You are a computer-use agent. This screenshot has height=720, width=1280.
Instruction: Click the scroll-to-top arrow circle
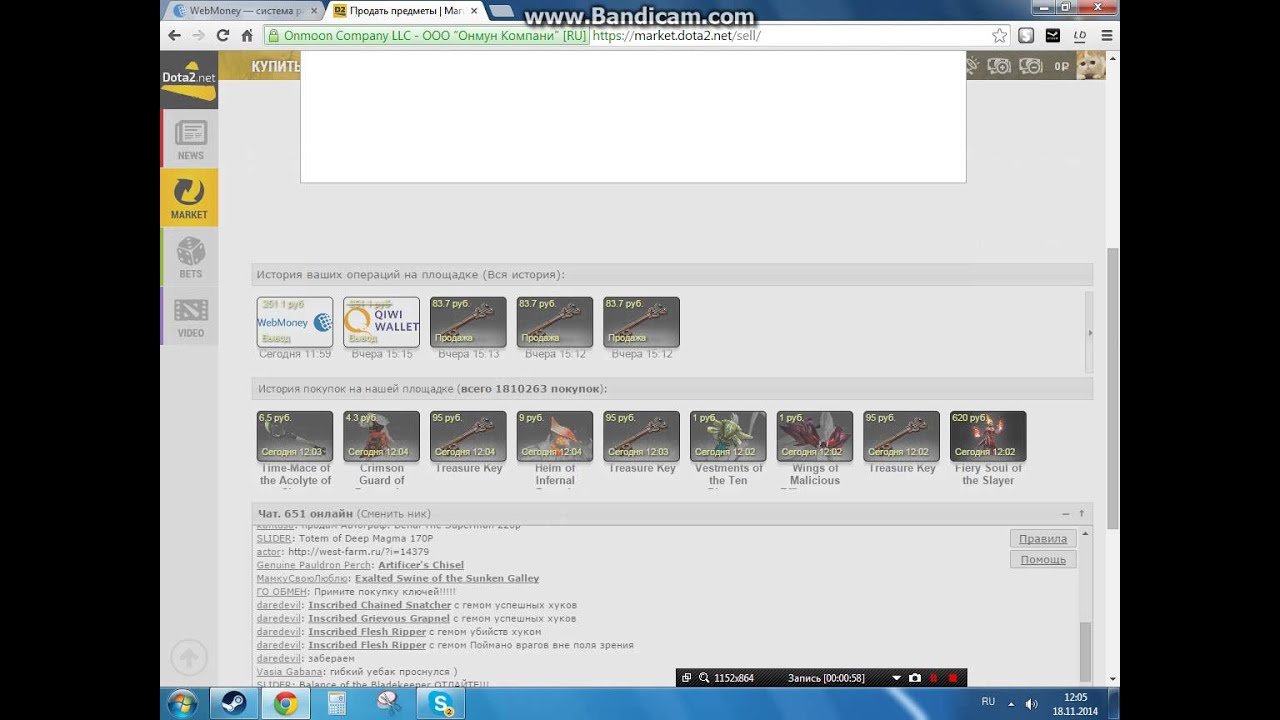[x=189, y=657]
